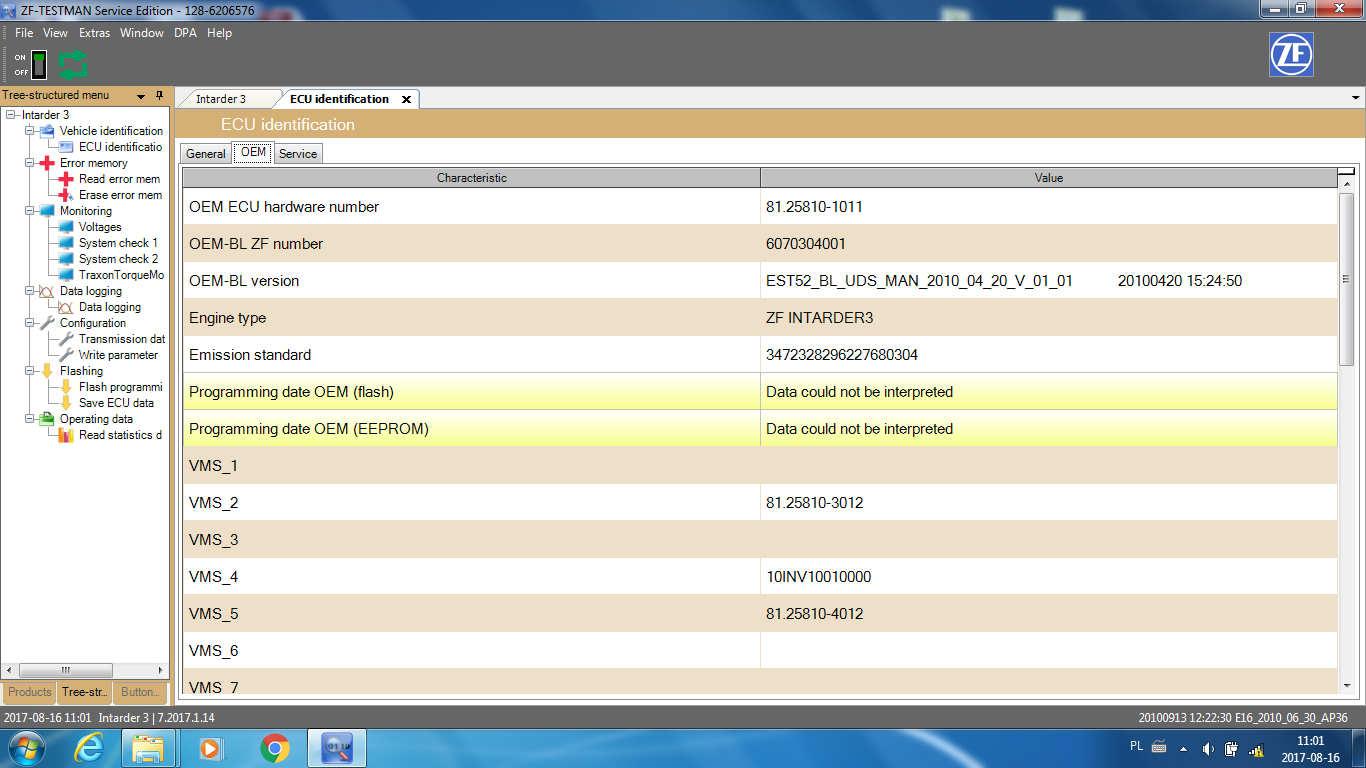Click the Read error memory red cross icon
1366x768 pixels.
tap(66, 179)
